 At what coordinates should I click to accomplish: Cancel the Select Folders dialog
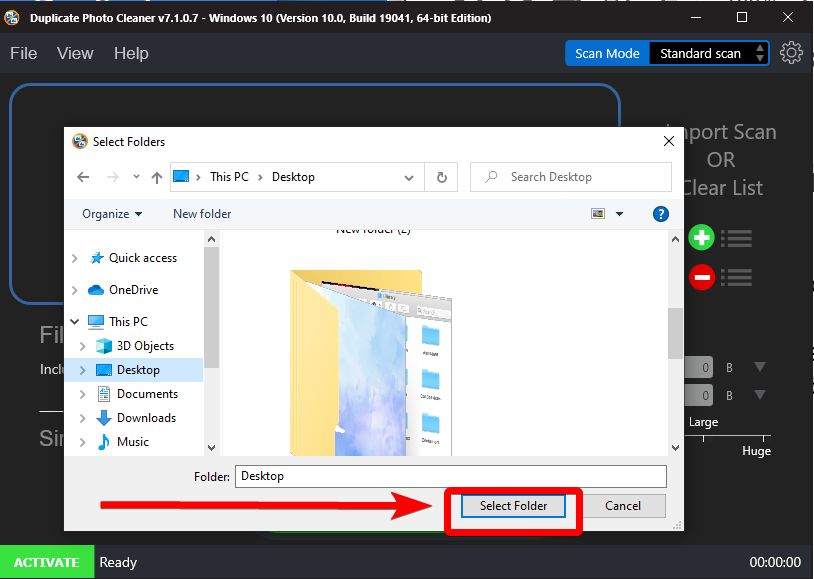click(622, 506)
